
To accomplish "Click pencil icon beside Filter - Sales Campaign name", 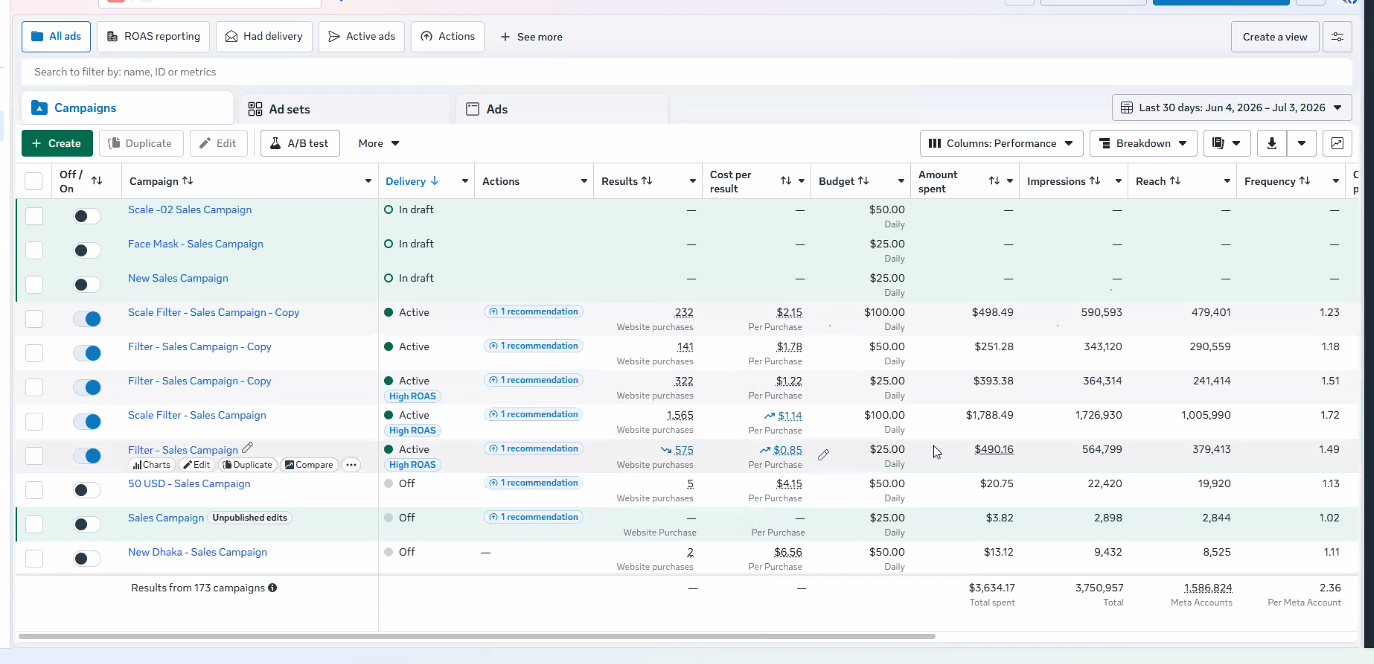I will 247,449.
